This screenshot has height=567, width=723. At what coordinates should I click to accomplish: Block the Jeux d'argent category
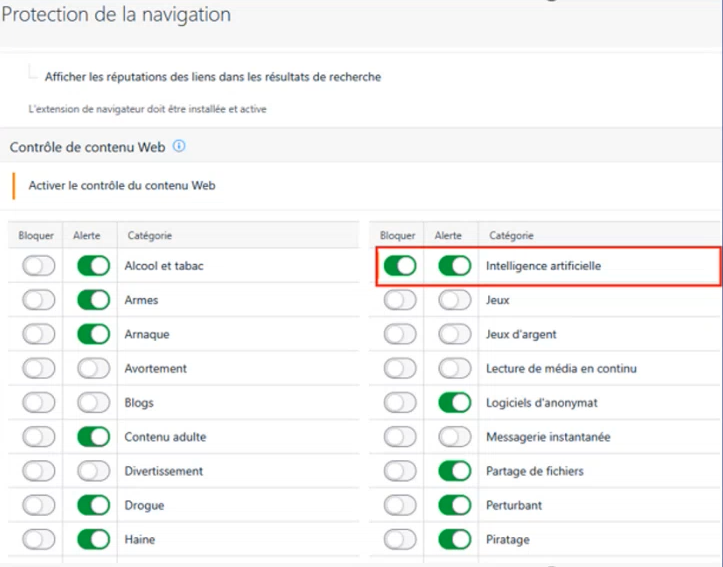point(400,334)
